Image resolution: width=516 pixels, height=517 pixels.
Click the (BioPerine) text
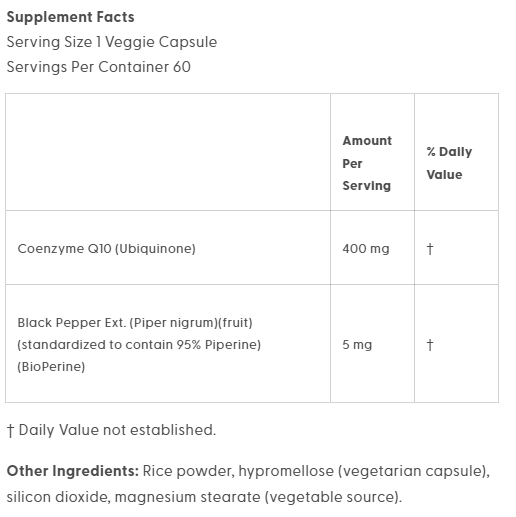pos(51,367)
